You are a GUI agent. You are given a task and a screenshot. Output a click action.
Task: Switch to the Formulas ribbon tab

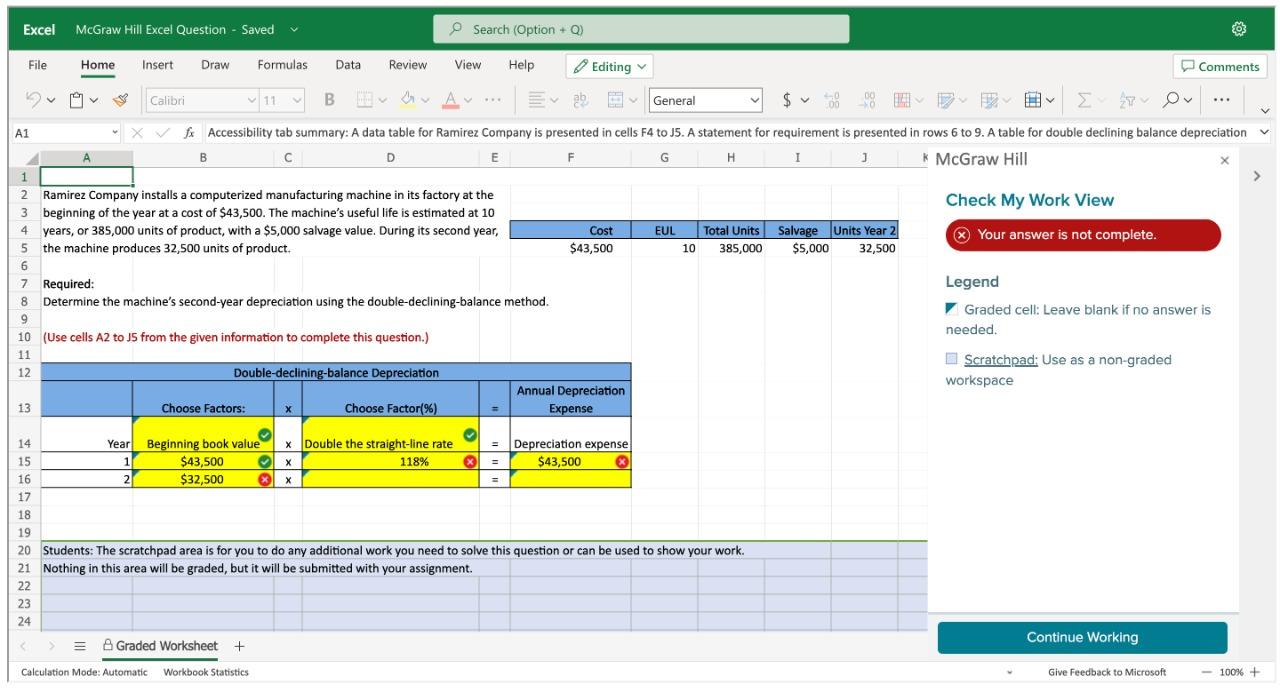point(282,67)
